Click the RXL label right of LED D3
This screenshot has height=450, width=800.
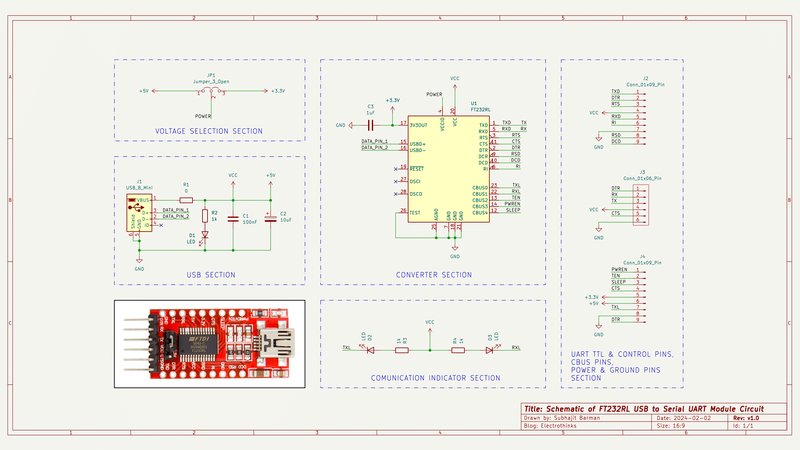tap(516, 348)
